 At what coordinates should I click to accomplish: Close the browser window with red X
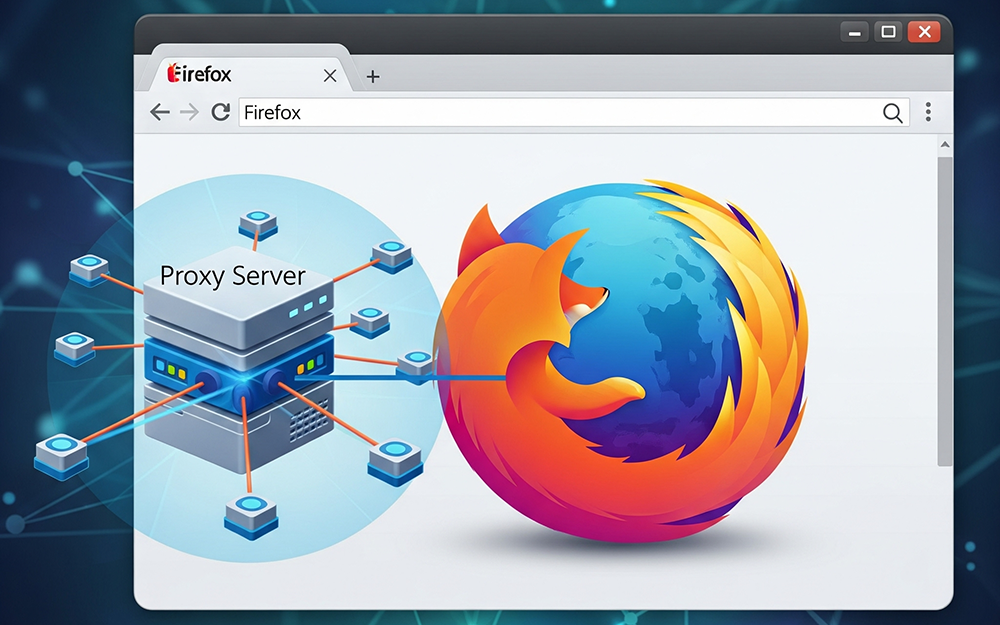(x=924, y=32)
